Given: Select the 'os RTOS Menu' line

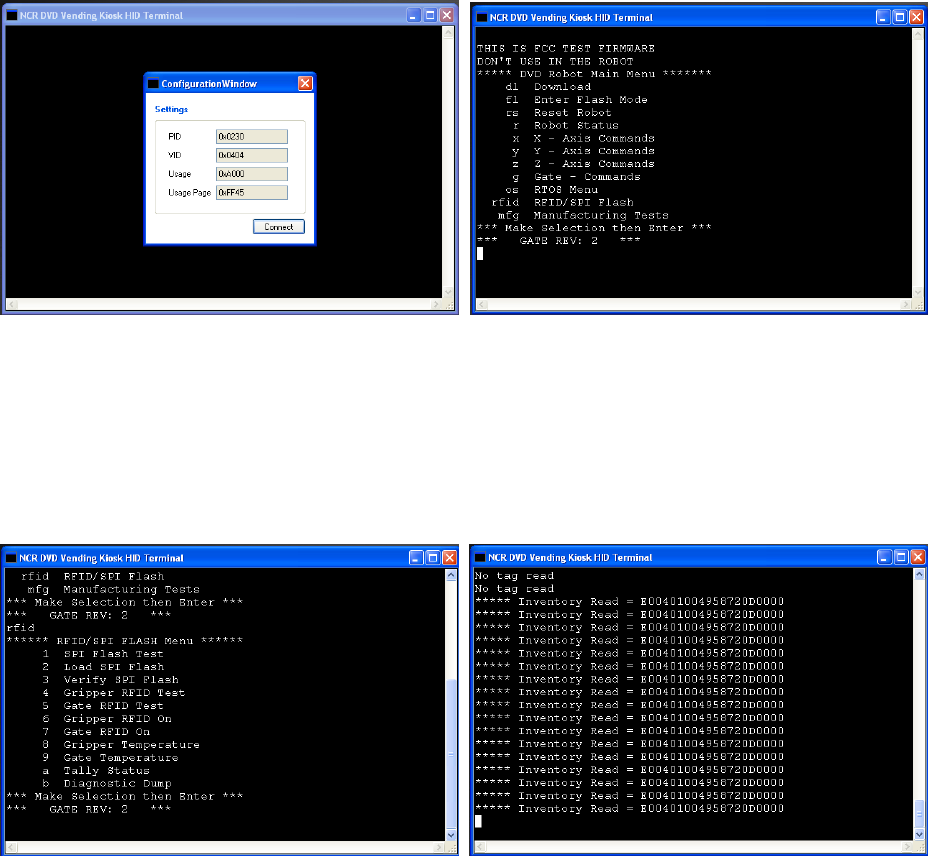Looking at the screenshot, I should click(x=552, y=190).
